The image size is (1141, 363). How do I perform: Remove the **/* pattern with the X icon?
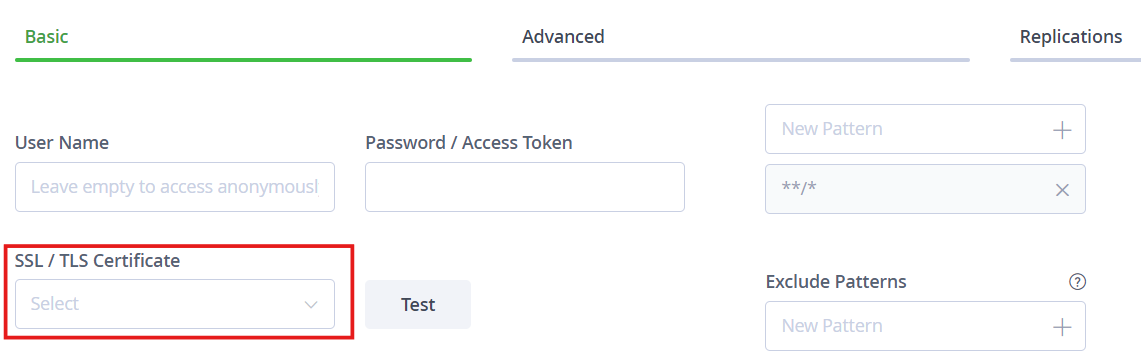point(1062,190)
